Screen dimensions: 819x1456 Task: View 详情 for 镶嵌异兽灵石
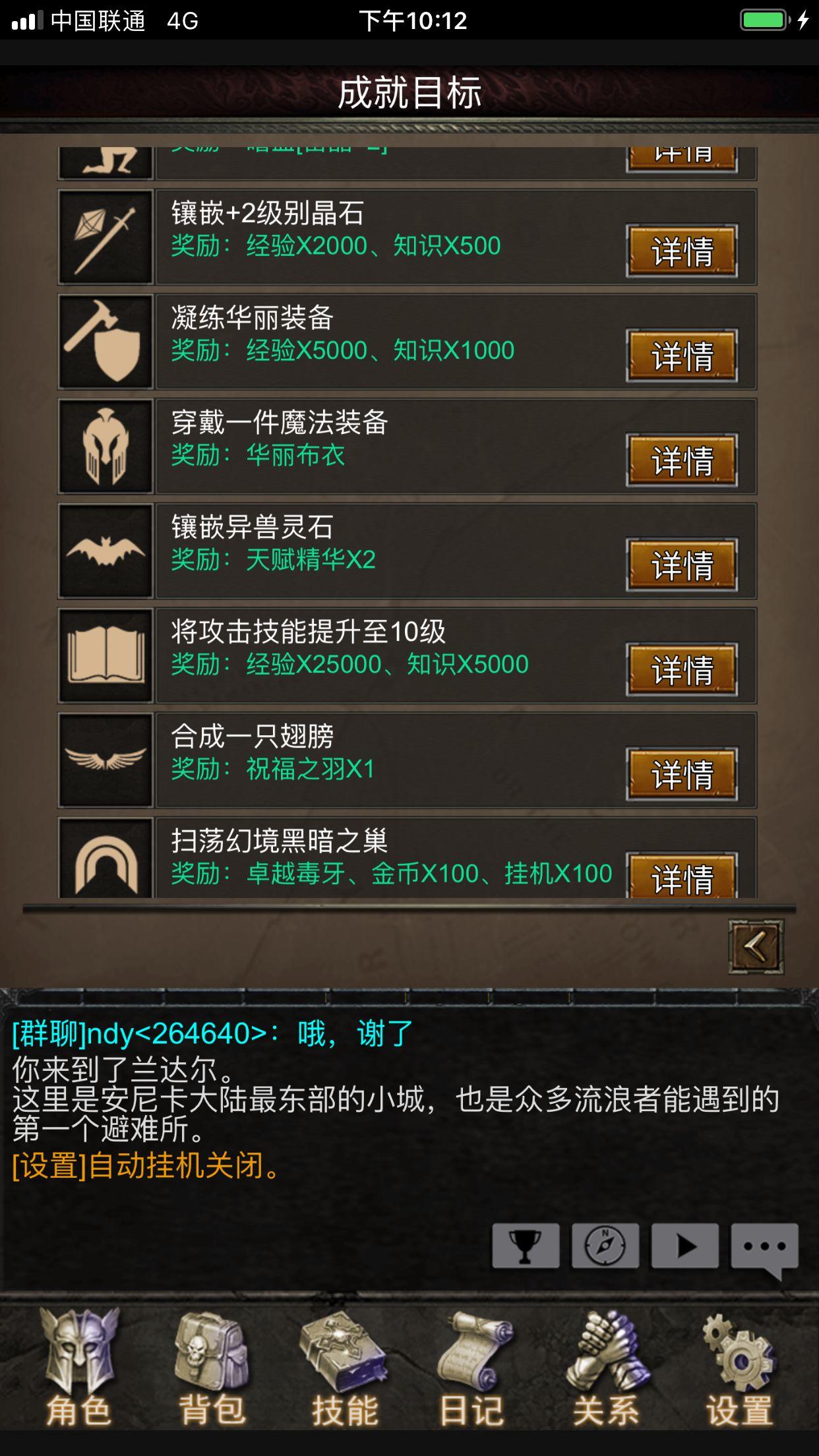(682, 565)
